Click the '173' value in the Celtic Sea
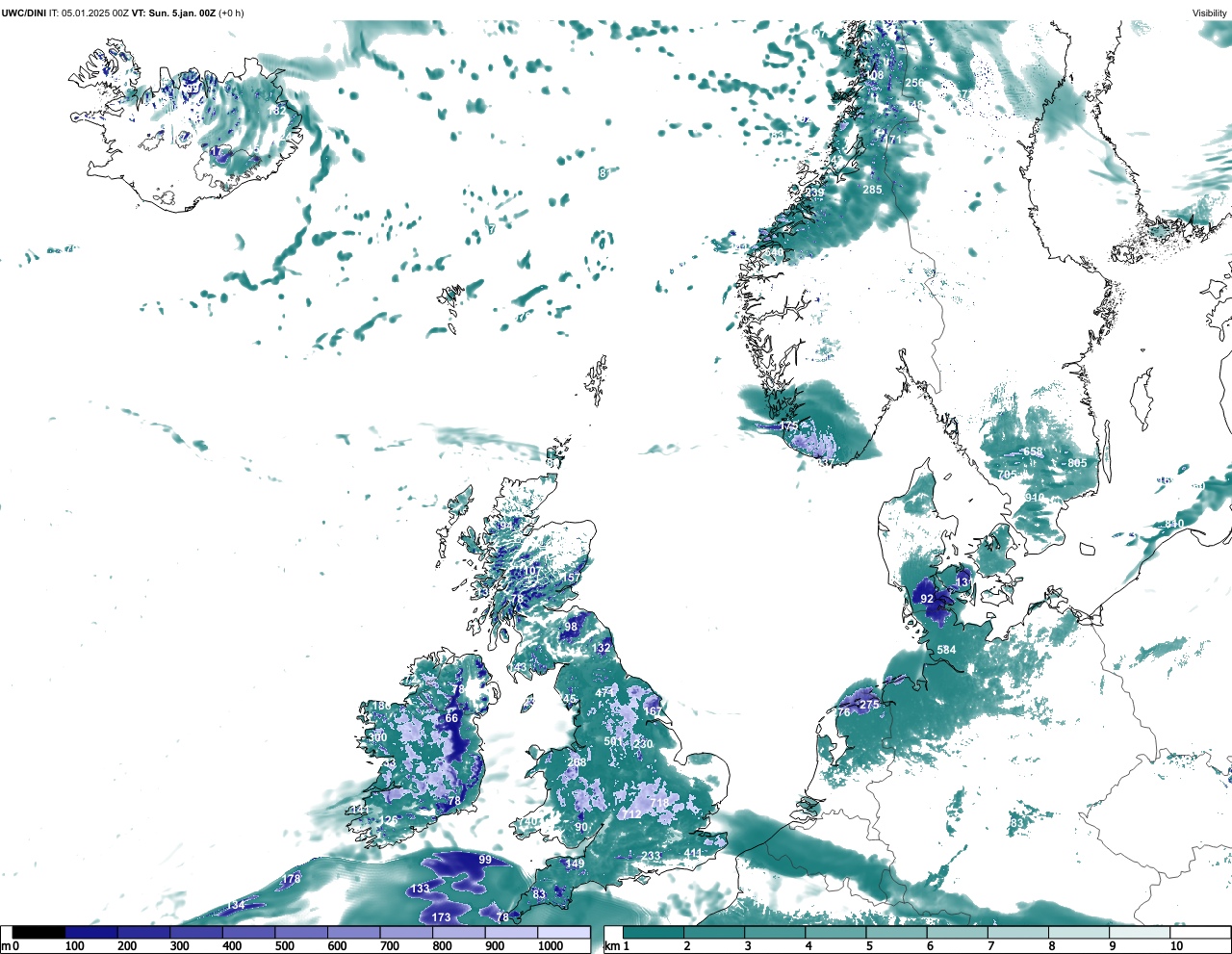This screenshot has width=1232, height=954. point(442,917)
